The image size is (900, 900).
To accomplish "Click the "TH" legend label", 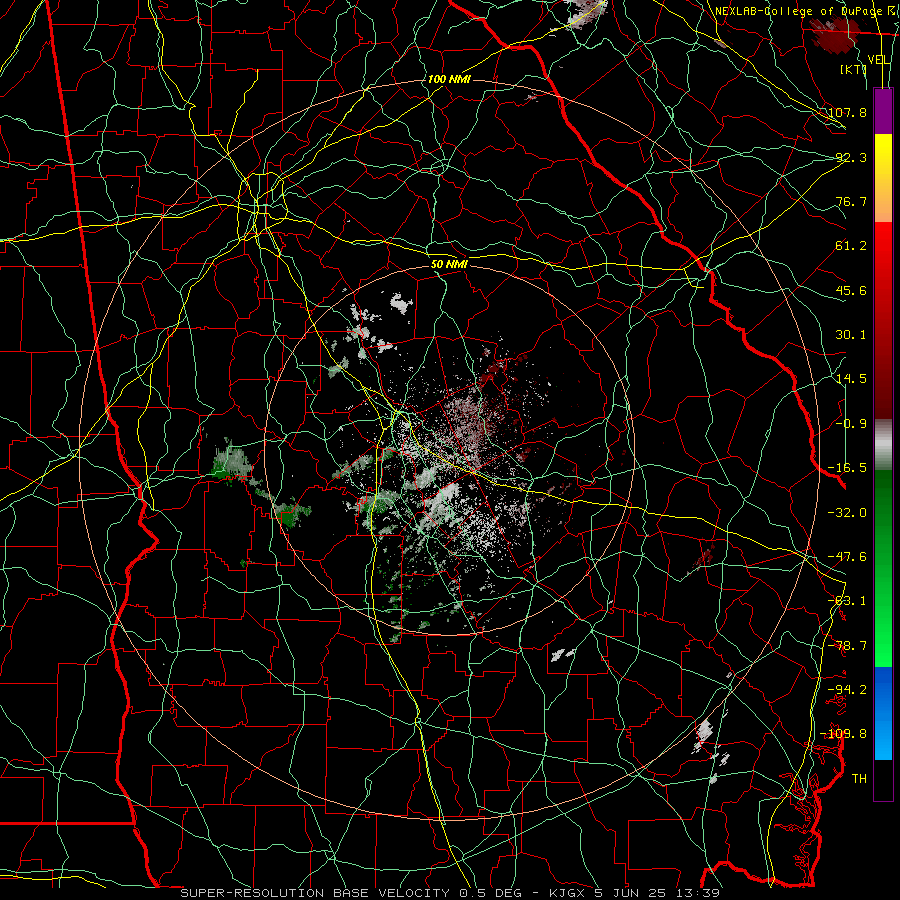I will click(x=859, y=779).
